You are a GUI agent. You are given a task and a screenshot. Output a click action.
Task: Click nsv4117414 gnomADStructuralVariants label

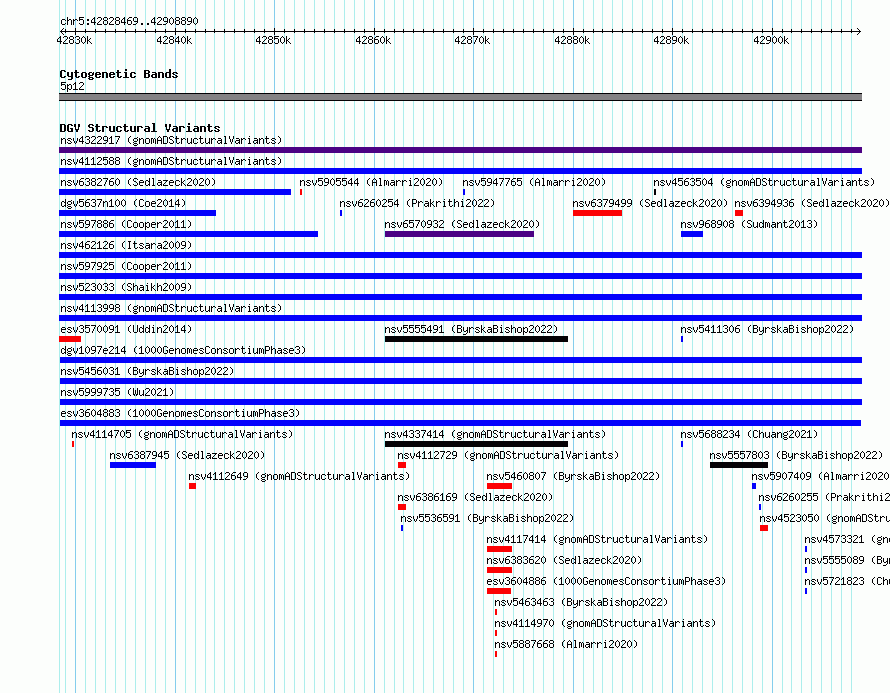tap(597, 539)
